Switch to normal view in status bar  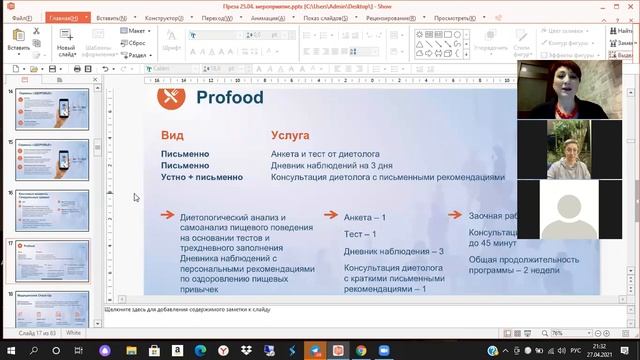point(507,333)
